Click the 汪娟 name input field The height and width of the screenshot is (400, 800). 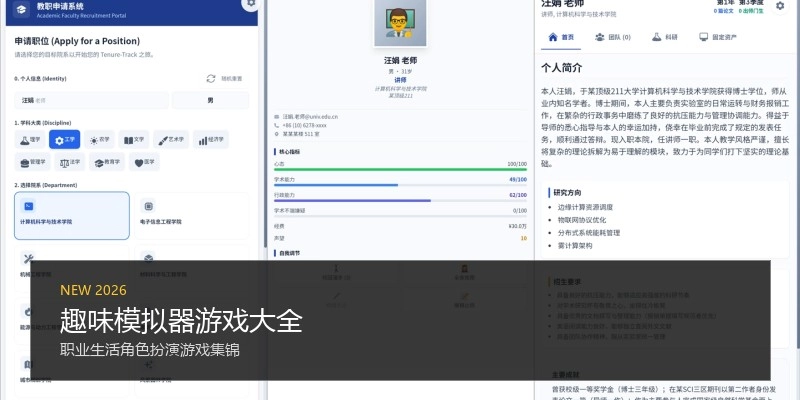pyautogui.click(x=92, y=101)
